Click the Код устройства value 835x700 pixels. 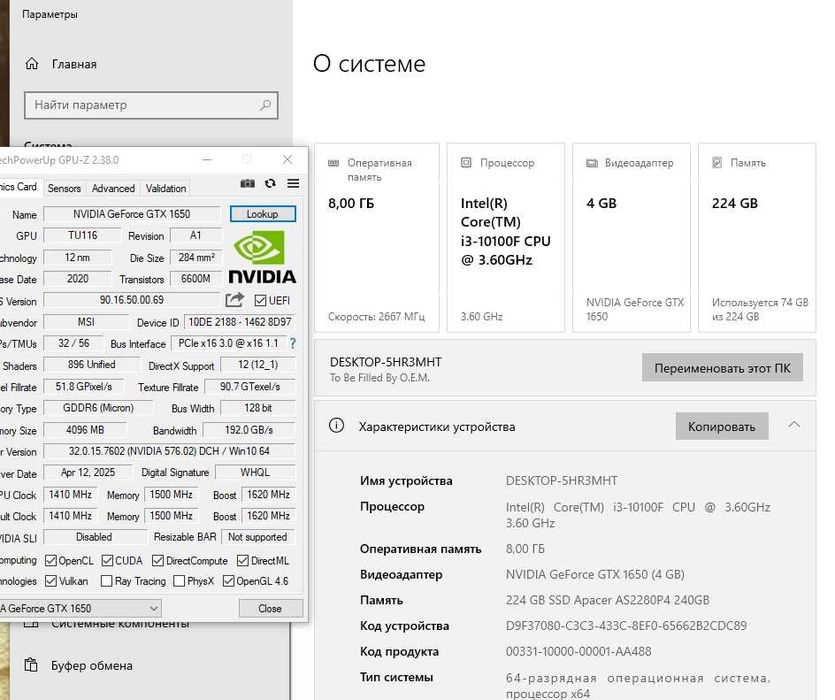pyautogui.click(x=626, y=625)
